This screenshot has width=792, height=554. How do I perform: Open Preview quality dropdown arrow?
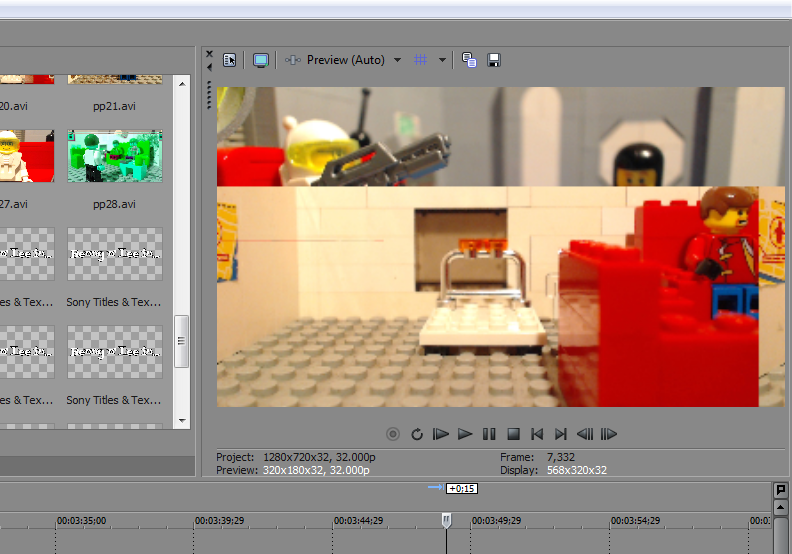tap(398, 60)
